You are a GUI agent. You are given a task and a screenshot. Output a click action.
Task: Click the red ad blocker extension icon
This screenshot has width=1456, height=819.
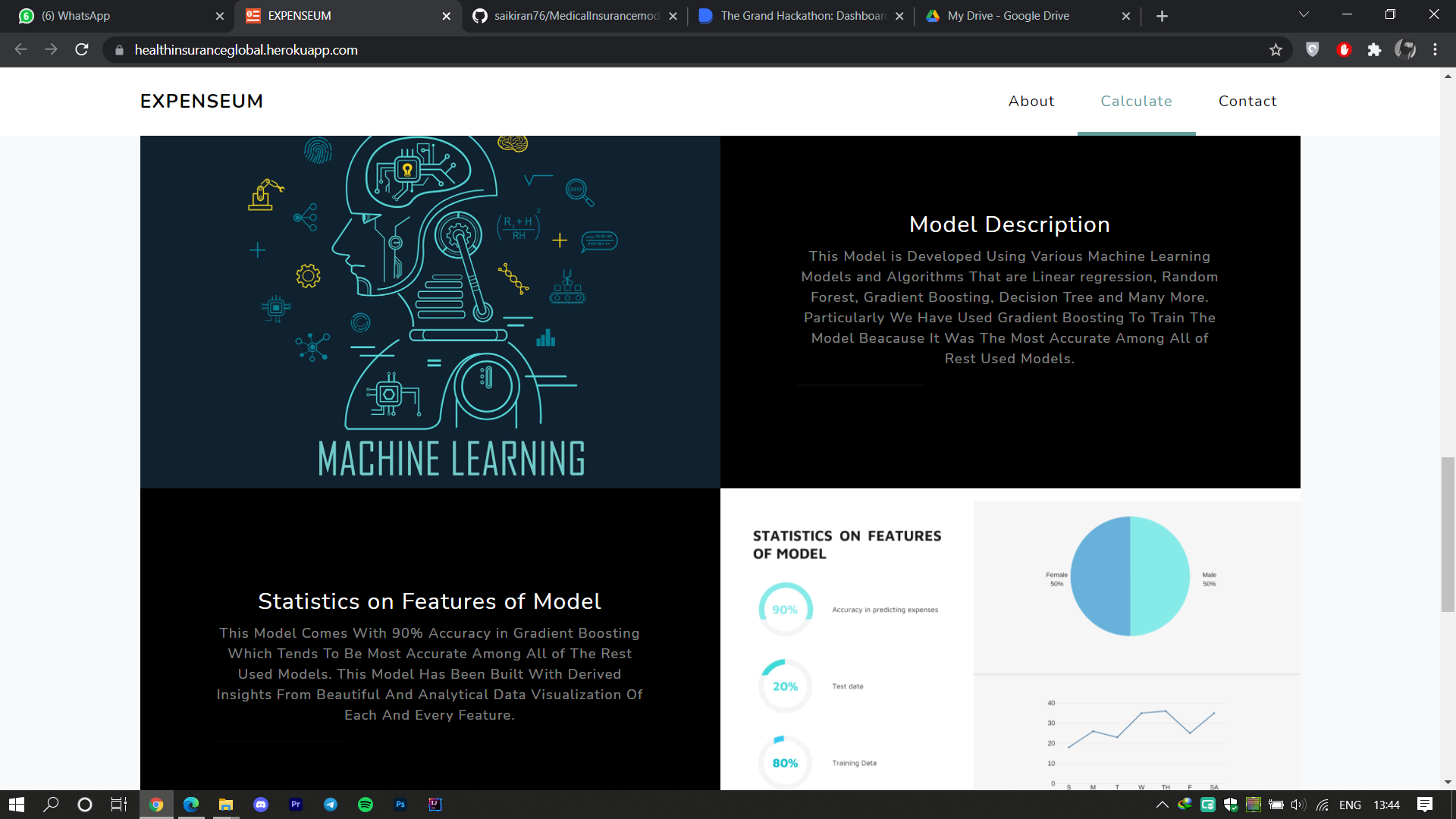[1344, 50]
